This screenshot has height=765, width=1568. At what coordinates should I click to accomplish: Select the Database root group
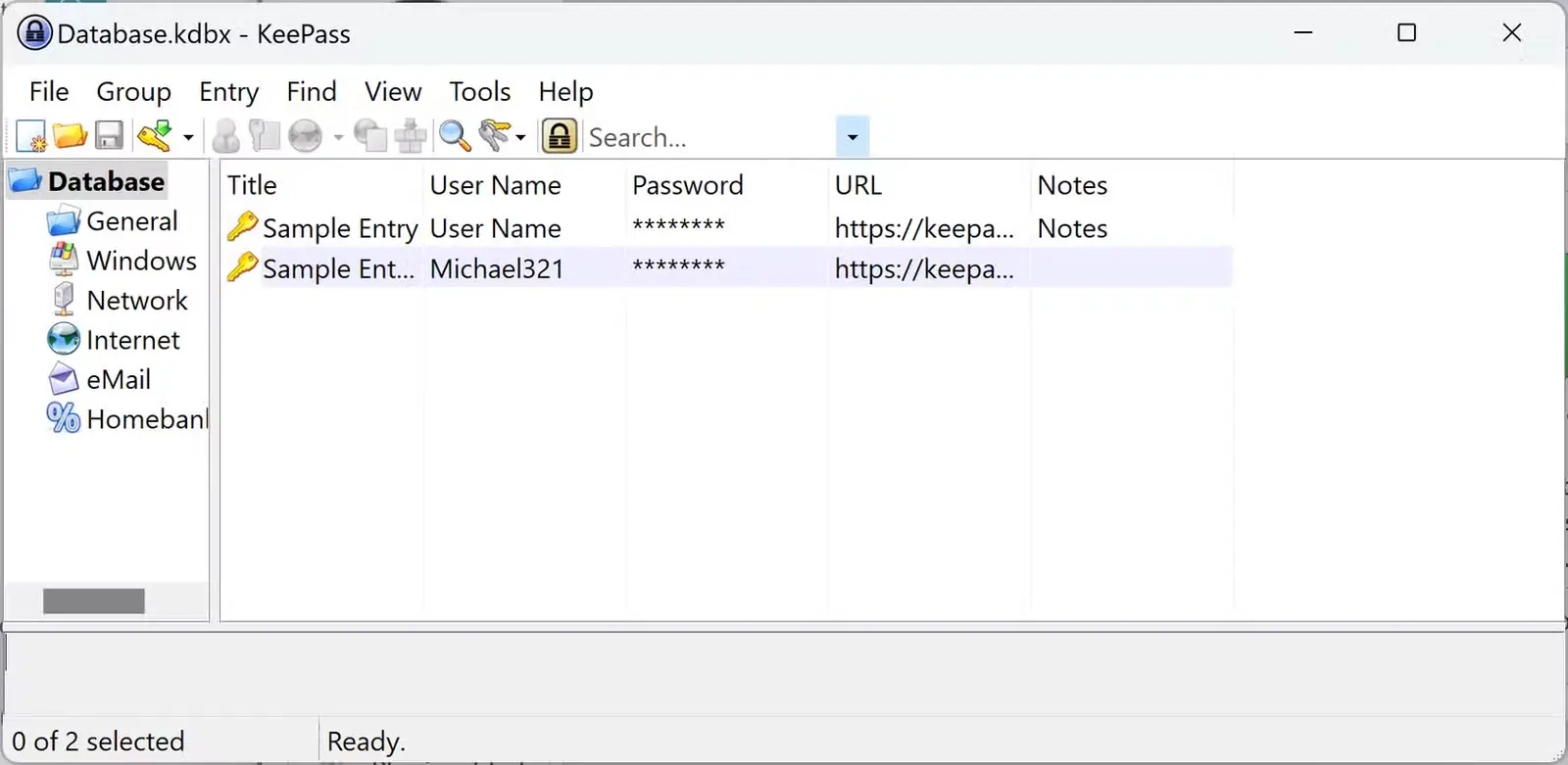(x=106, y=181)
